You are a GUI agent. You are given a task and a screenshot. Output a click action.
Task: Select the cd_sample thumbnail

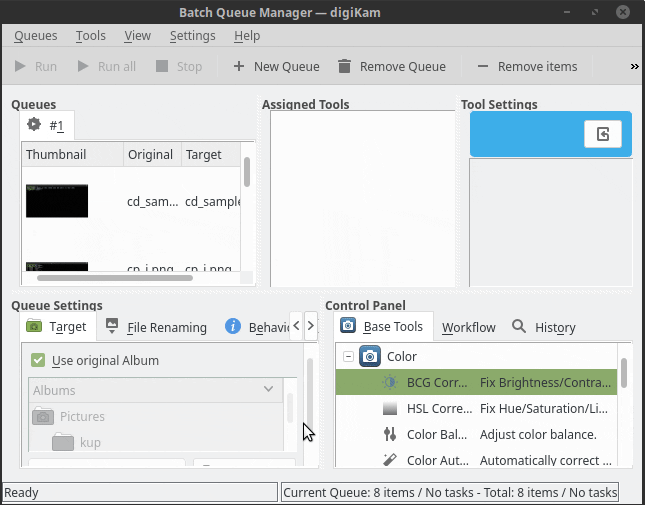[57, 201]
